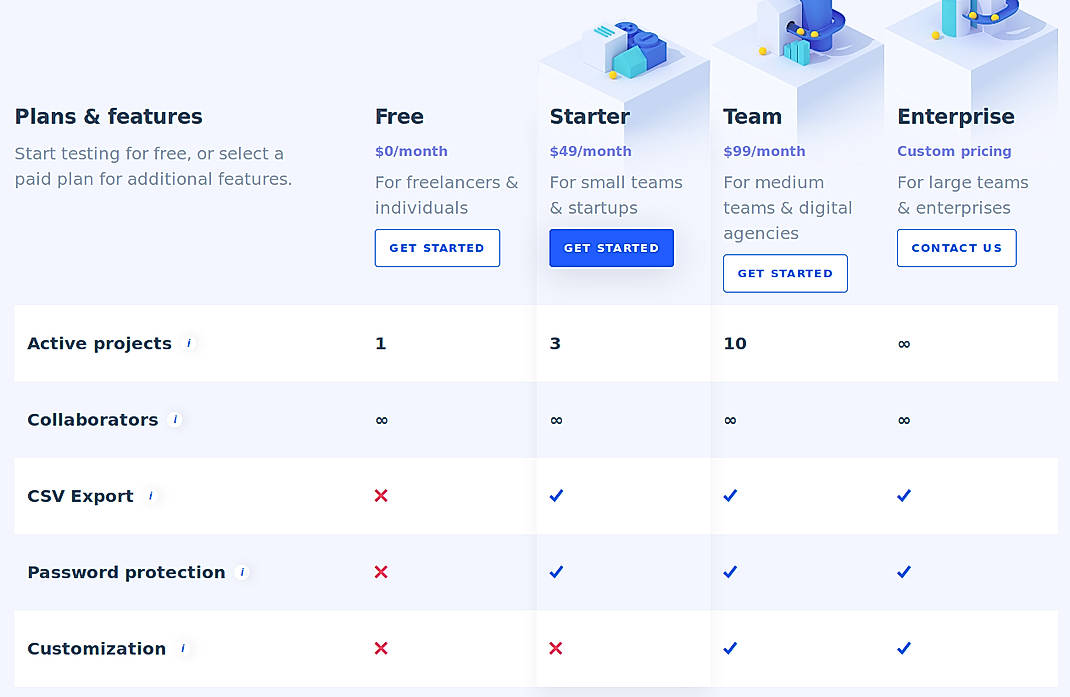Open the Password protection info tooltip
This screenshot has height=697, width=1070.
click(241, 572)
